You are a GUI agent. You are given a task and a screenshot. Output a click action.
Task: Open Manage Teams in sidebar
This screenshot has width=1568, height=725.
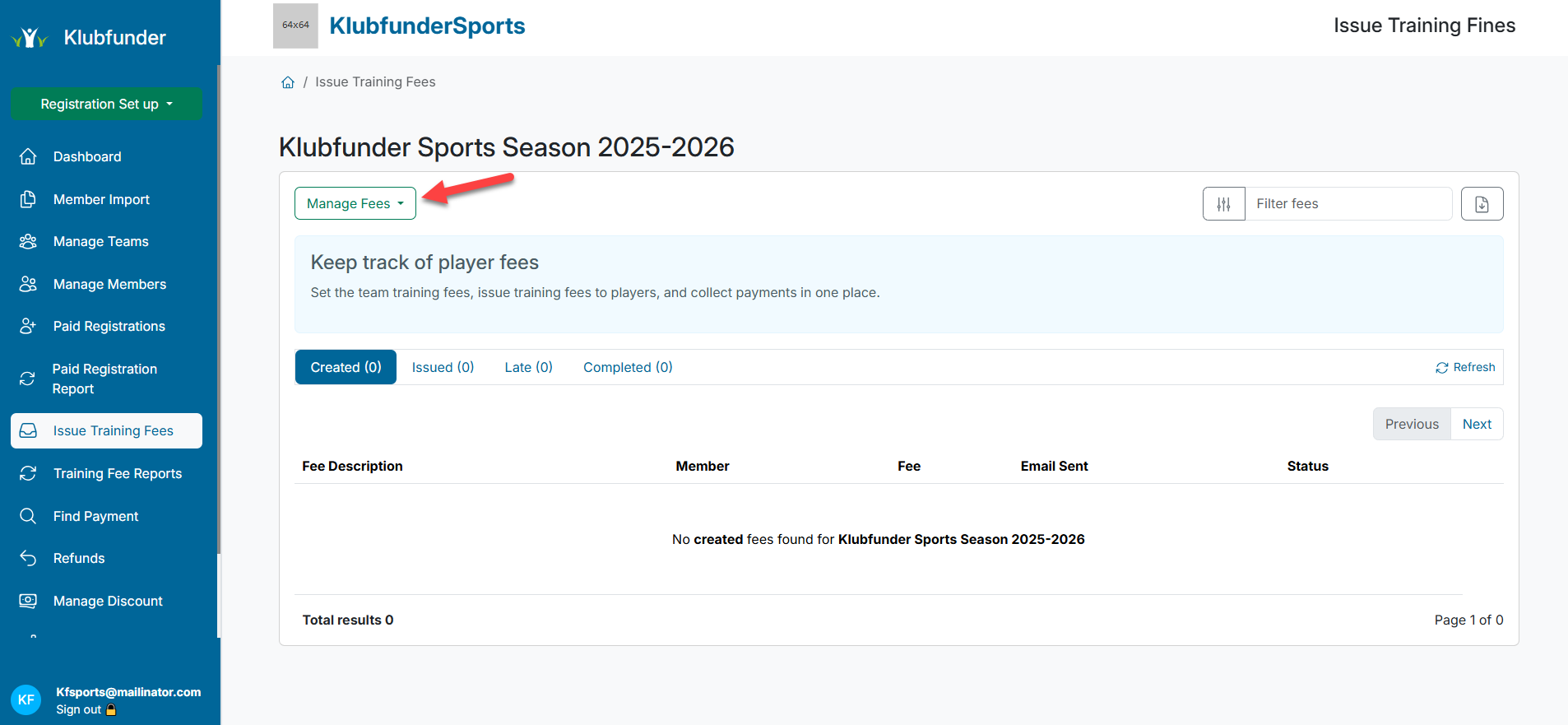[101, 242]
